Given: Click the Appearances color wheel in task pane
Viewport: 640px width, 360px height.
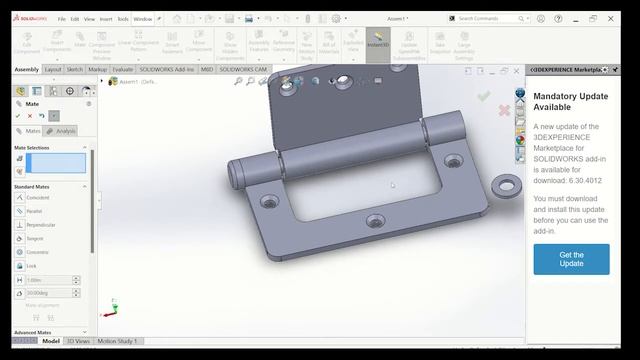Looking at the screenshot, I should 520,140.
